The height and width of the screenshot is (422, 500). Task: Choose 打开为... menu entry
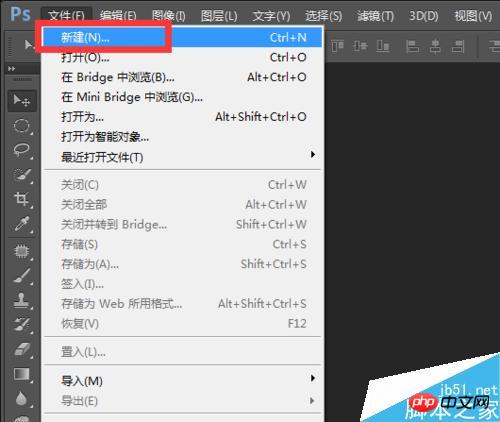point(182,117)
